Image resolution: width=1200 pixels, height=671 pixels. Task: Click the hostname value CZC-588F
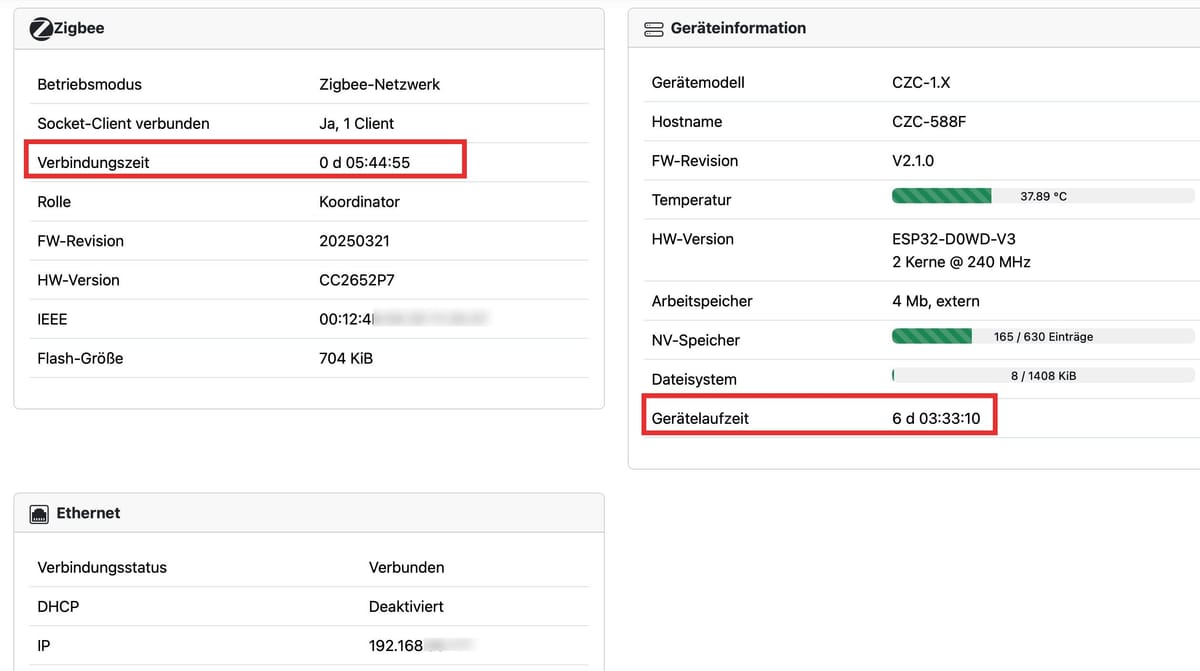(929, 122)
